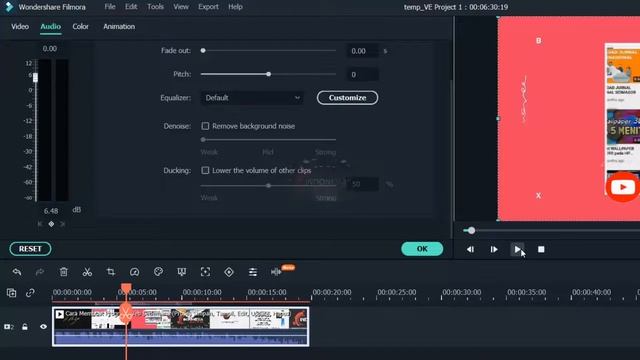Open the Help menu
The image size is (640, 360).
tap(235, 7)
